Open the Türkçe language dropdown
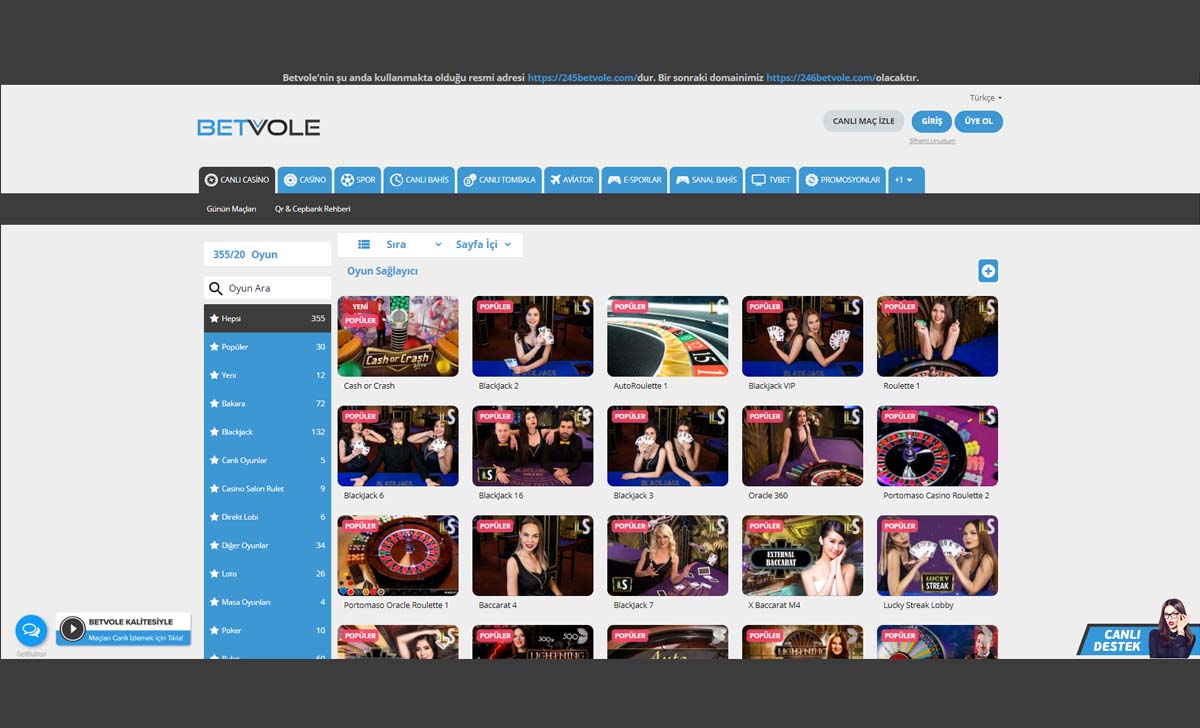This screenshot has width=1200, height=728. point(985,98)
